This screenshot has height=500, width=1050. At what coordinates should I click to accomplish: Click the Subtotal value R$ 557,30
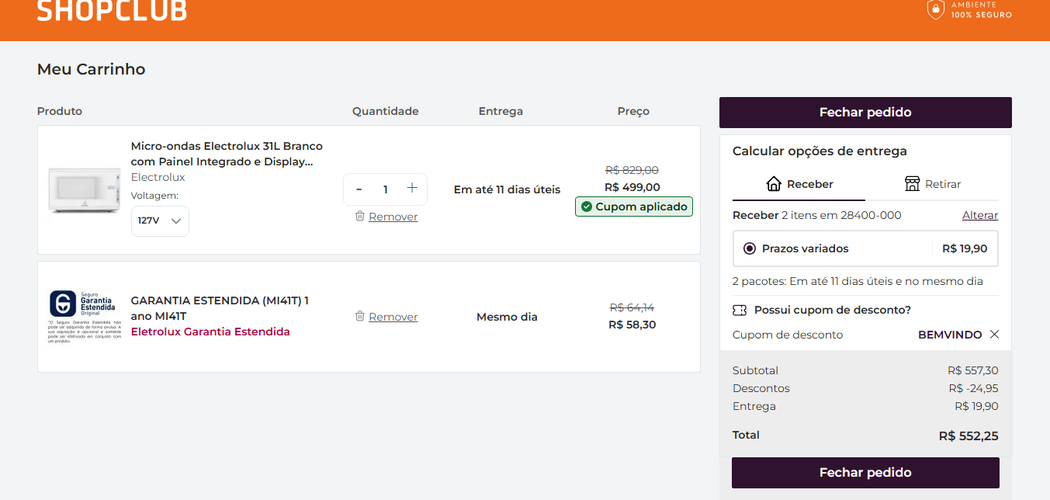pyautogui.click(x=973, y=370)
